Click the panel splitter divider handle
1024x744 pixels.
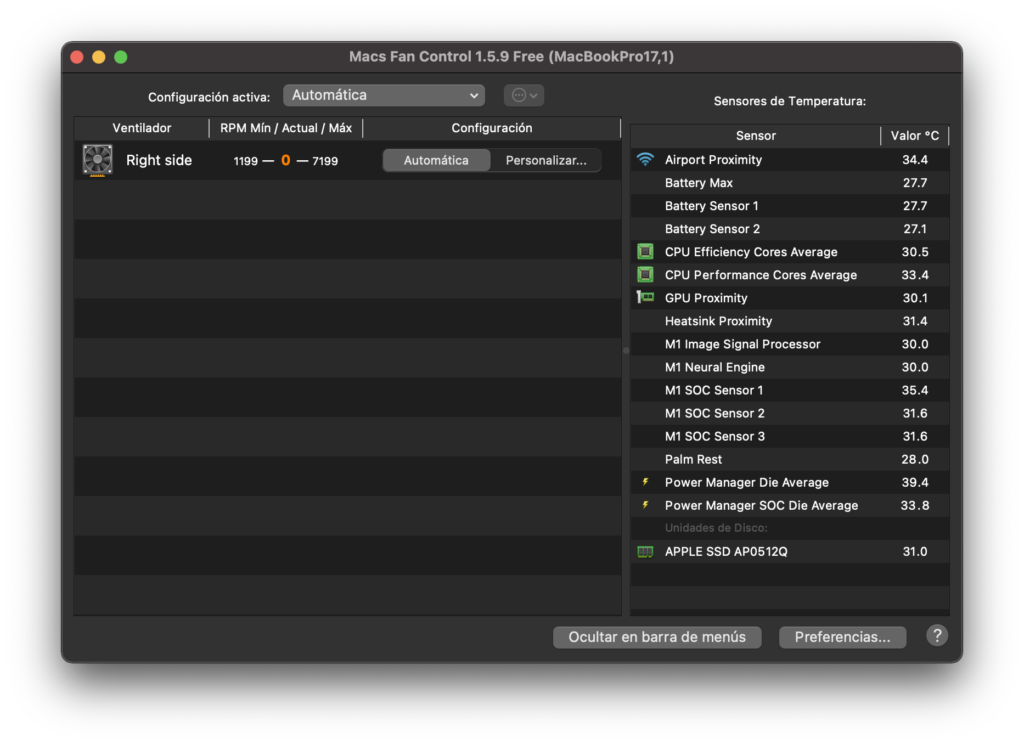tap(626, 350)
